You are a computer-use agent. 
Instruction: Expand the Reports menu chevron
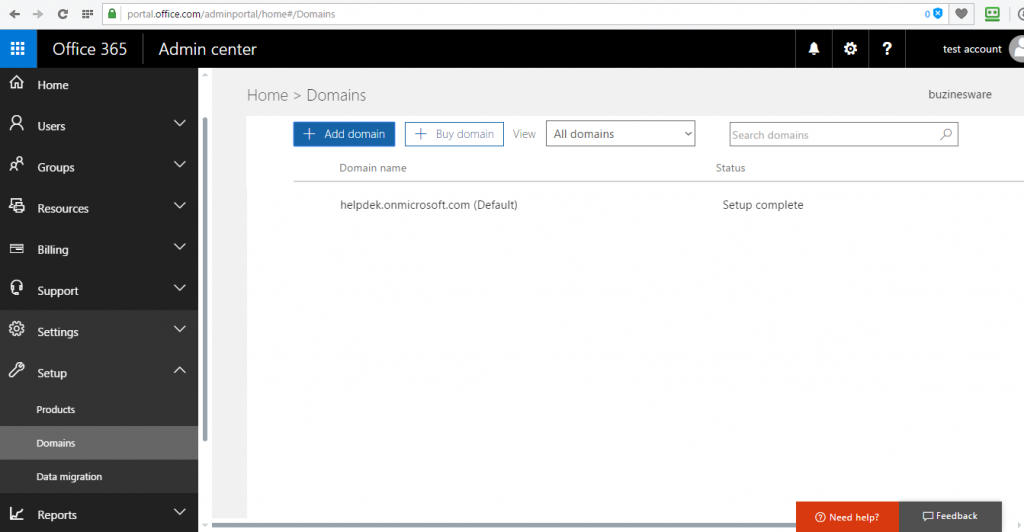pos(180,512)
